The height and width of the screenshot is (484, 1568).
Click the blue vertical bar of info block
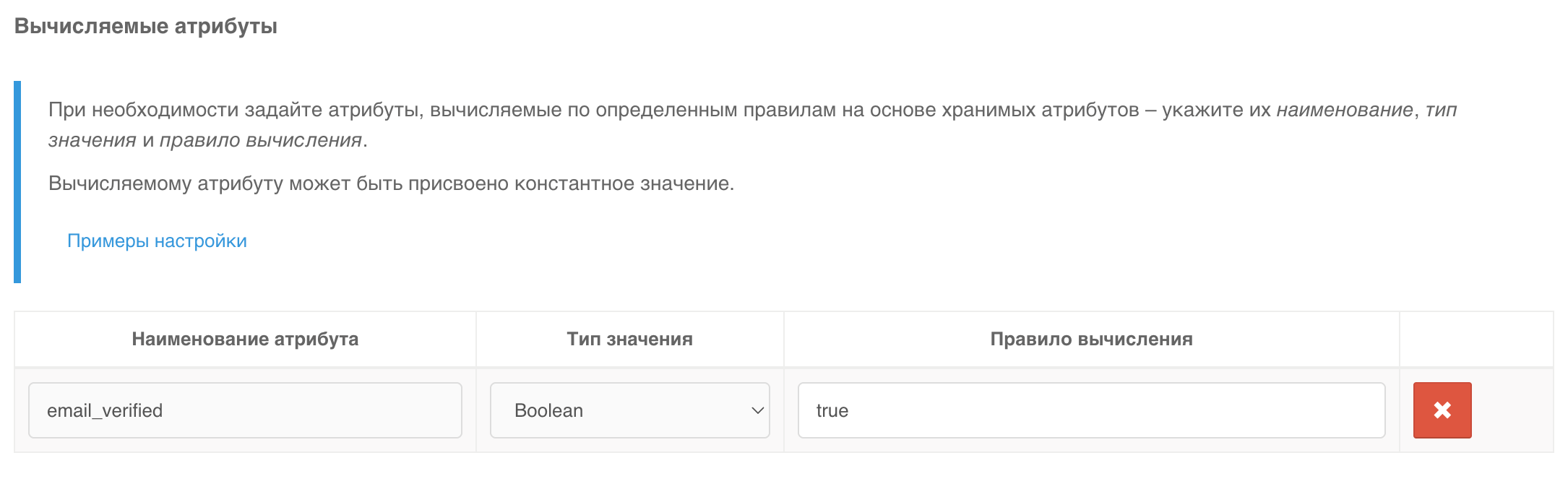[x=17, y=181]
